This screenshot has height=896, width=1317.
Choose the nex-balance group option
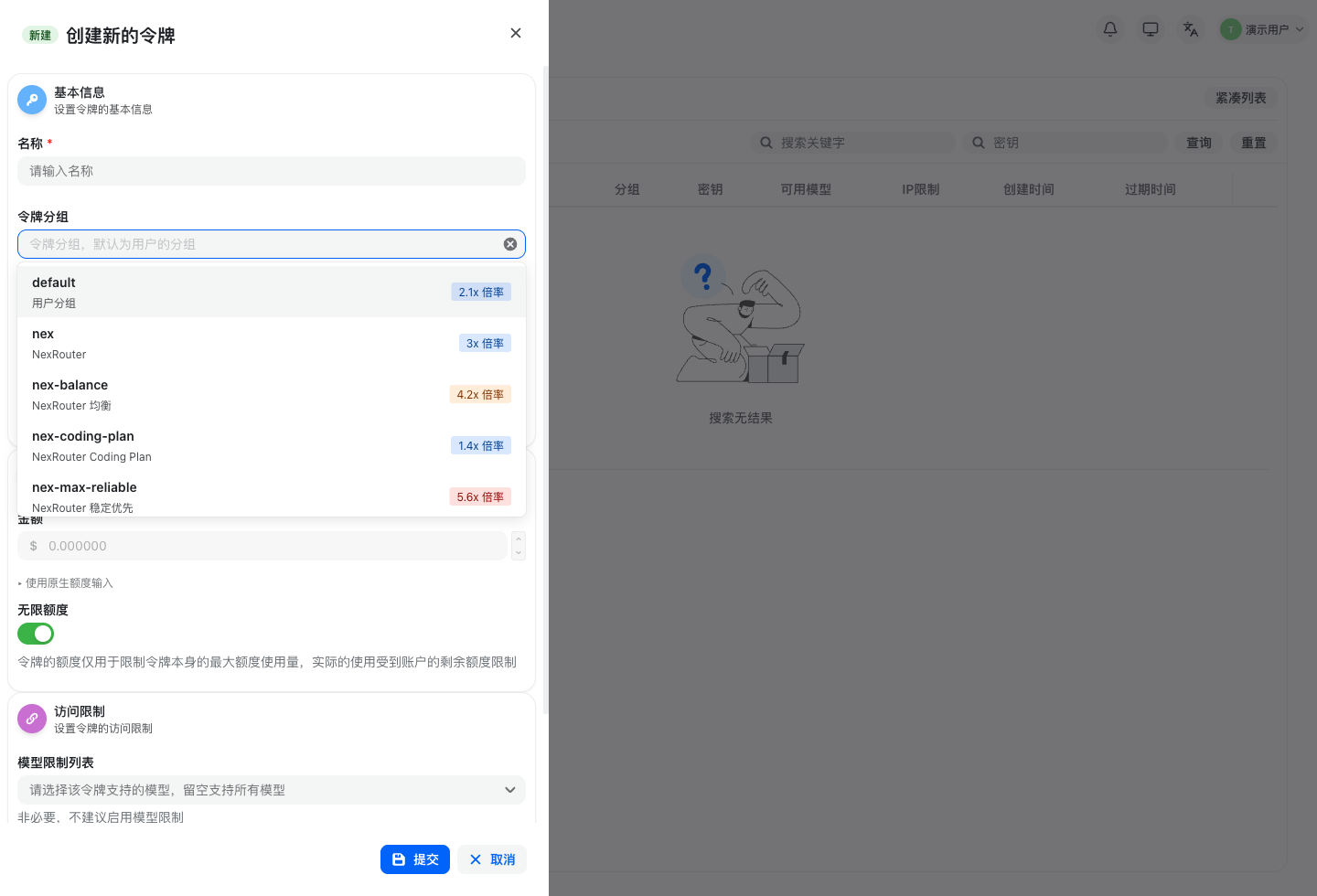(x=272, y=394)
